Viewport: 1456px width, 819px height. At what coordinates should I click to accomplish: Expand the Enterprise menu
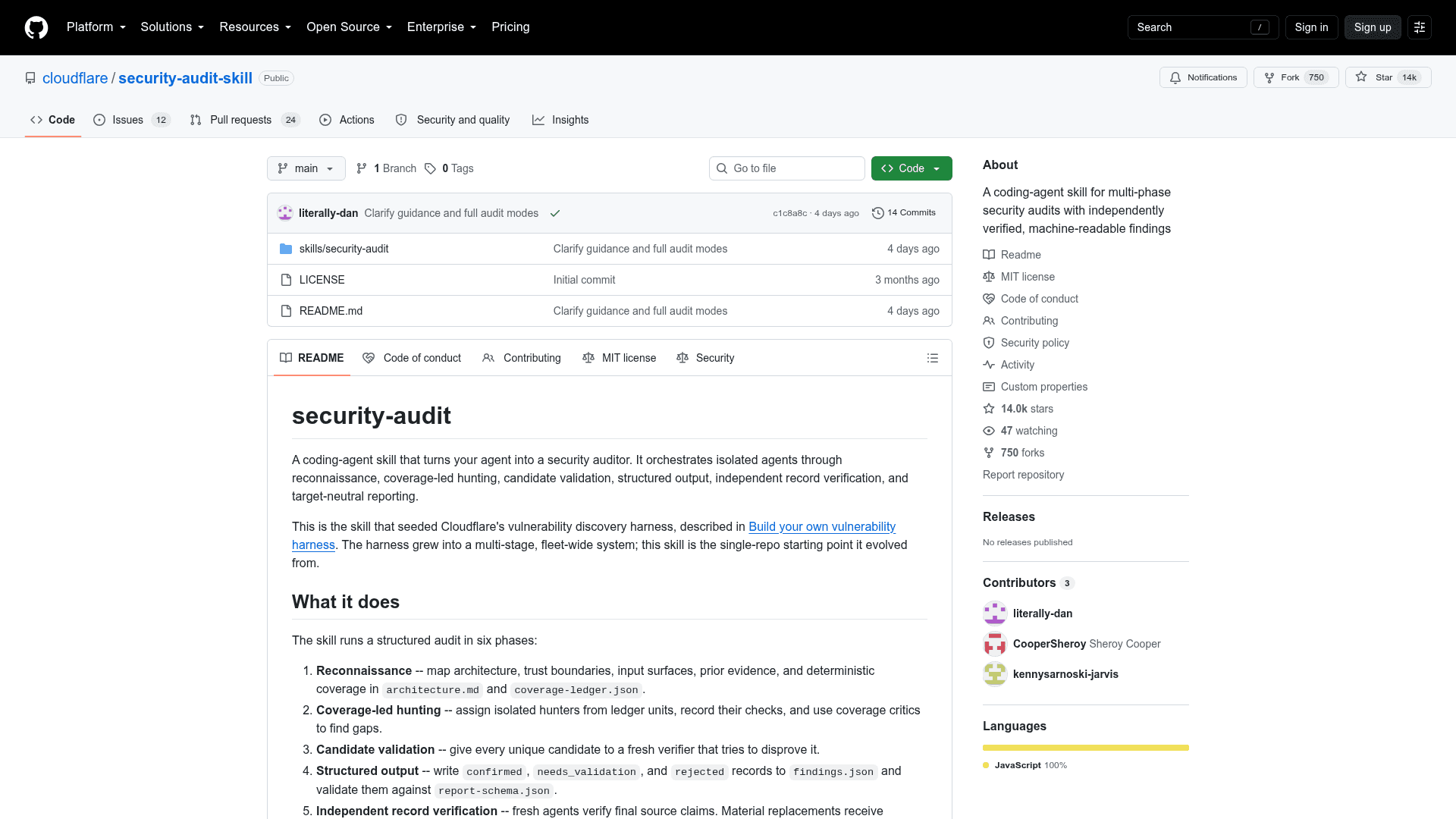(441, 27)
